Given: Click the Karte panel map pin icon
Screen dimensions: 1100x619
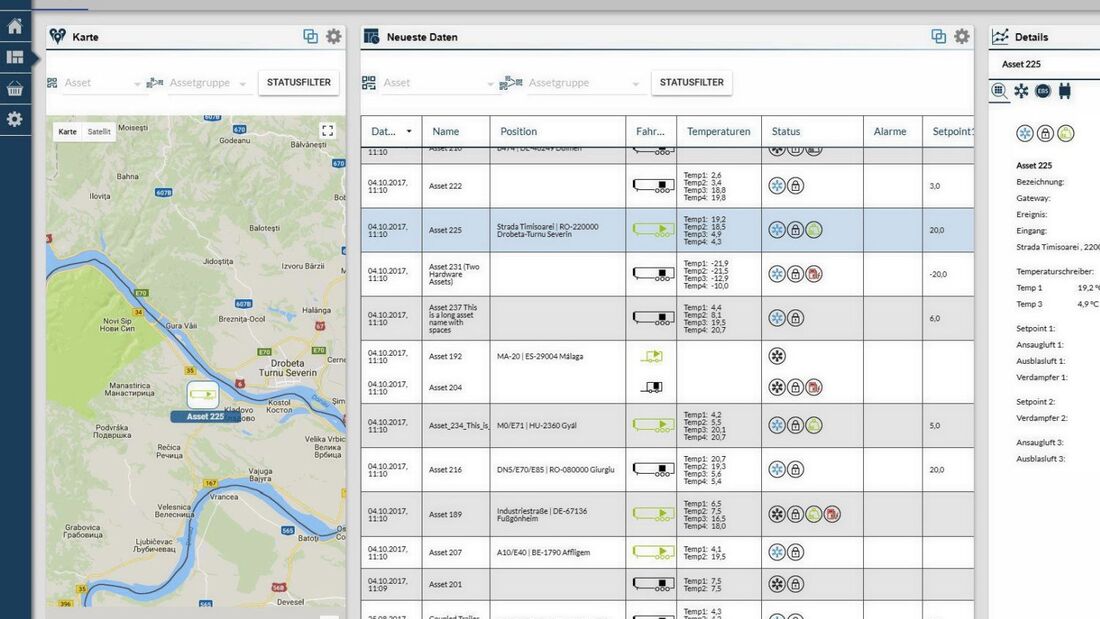Looking at the screenshot, I should pyautogui.click(x=58, y=36).
